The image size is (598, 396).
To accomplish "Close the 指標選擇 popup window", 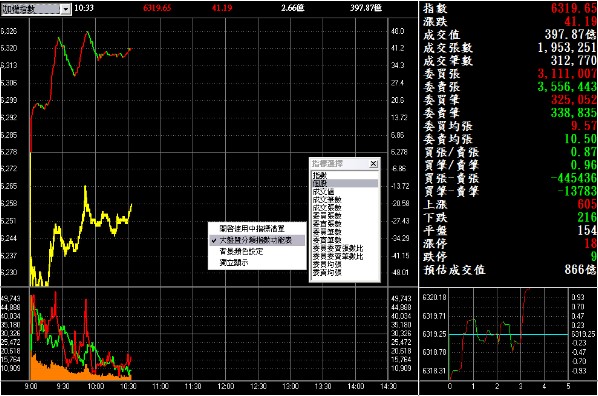I will [373, 164].
